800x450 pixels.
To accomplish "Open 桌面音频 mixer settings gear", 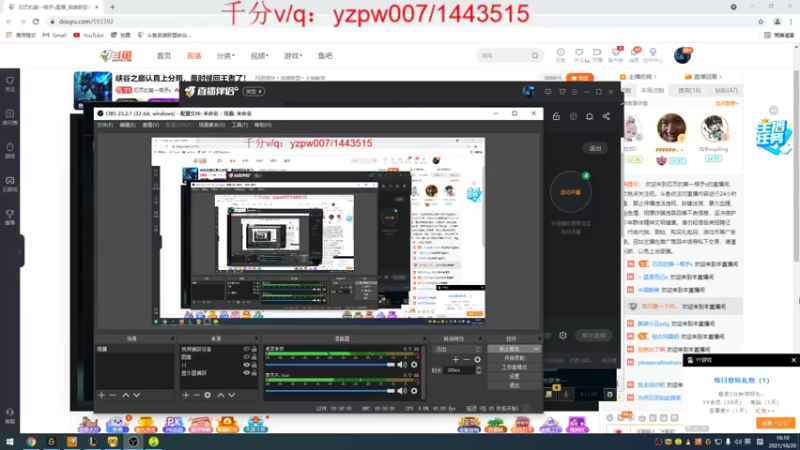I will 414,364.
